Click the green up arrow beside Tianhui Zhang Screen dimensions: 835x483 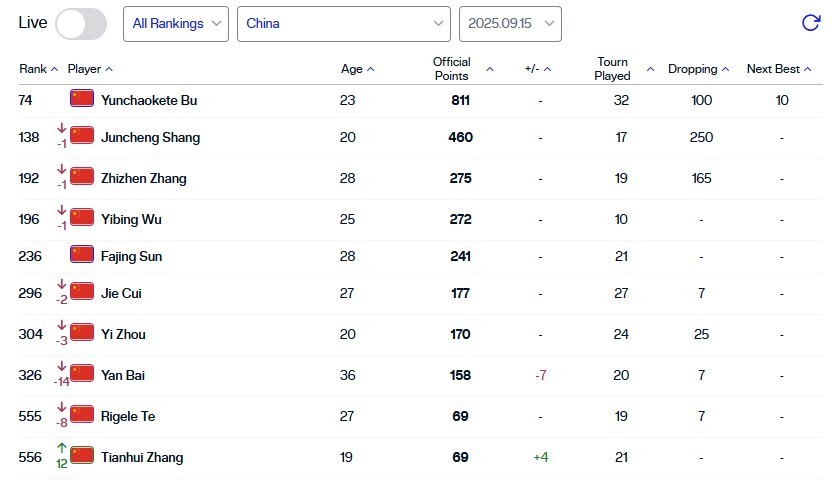tap(62, 448)
